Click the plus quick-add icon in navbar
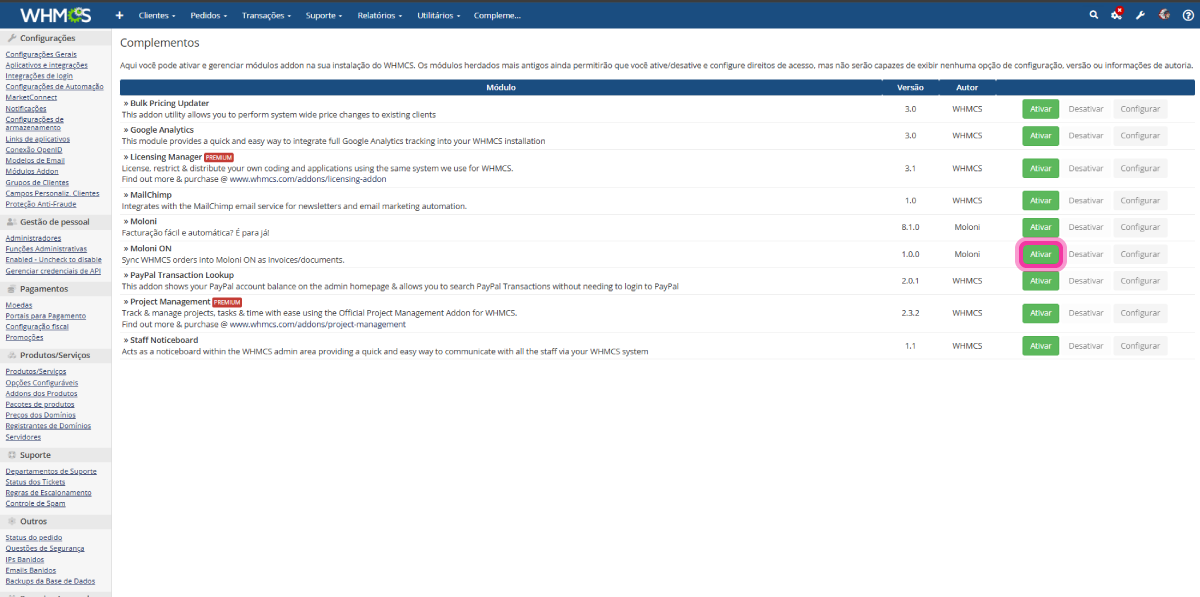This screenshot has width=1200, height=597. (120, 15)
